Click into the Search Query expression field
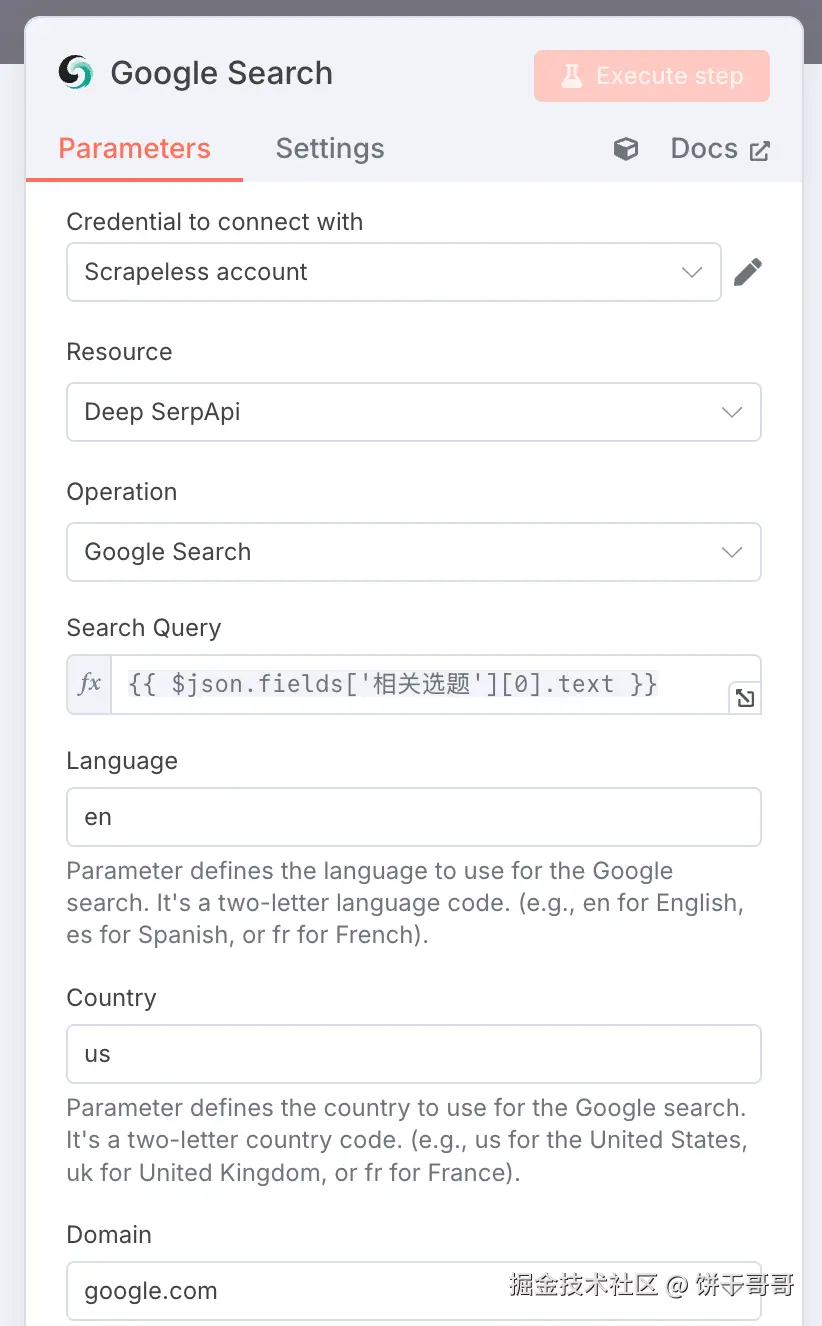Viewport: 822px width, 1326px height. (x=420, y=684)
